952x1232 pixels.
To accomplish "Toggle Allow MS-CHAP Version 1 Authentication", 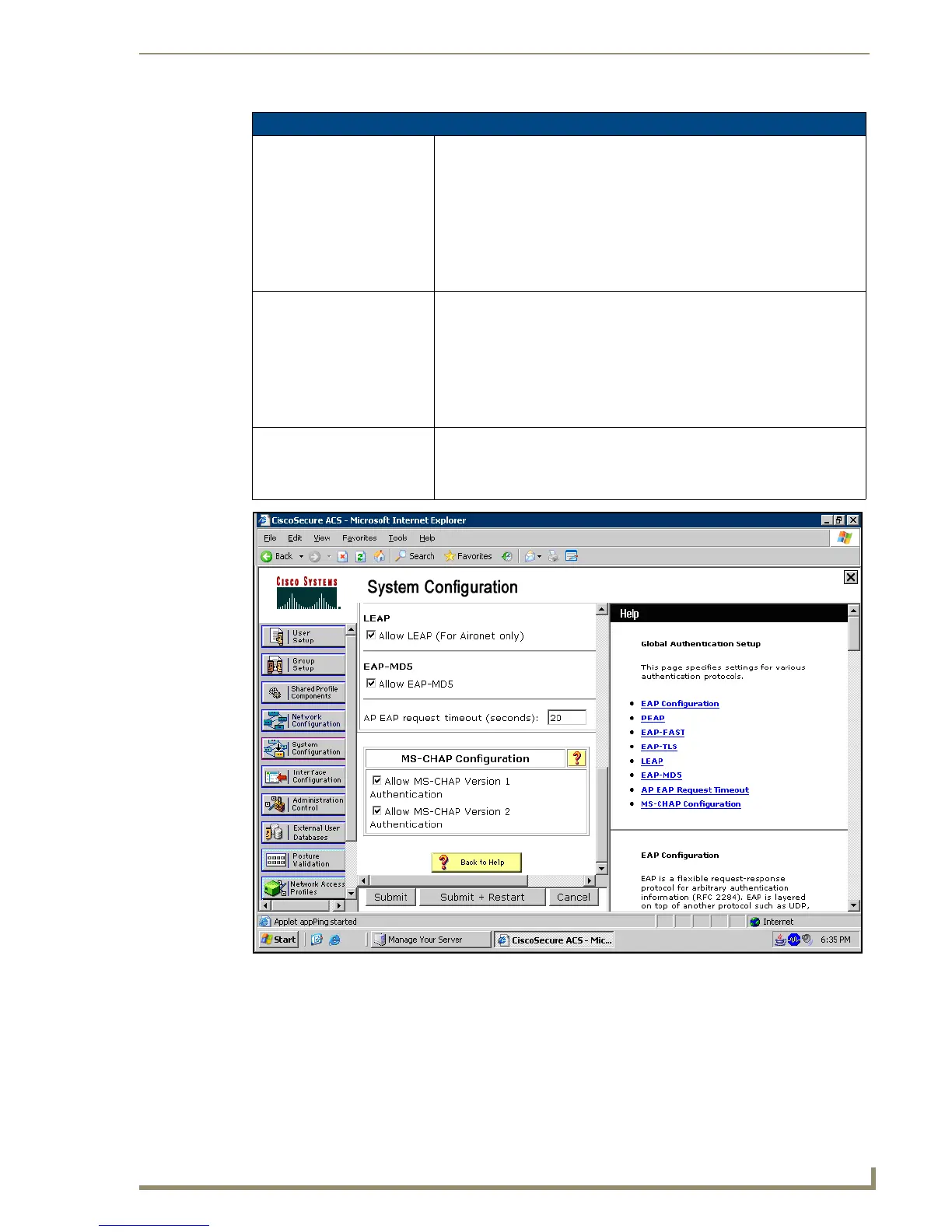I will click(376, 780).
